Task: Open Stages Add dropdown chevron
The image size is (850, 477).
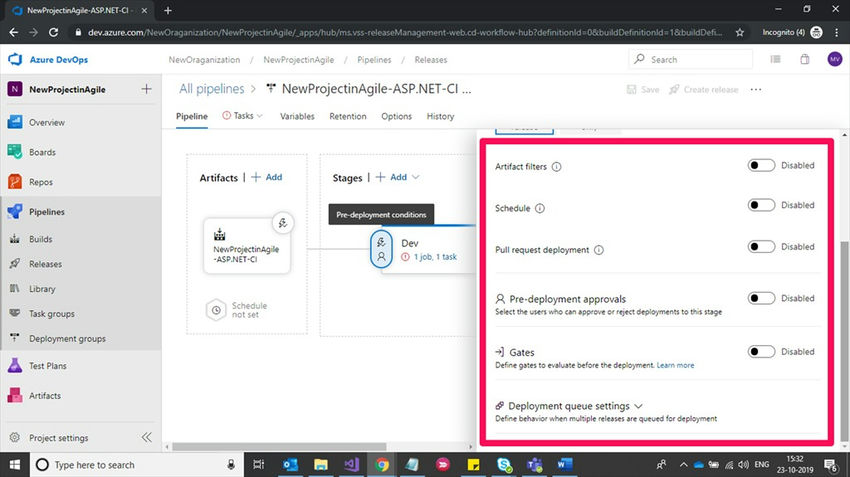Action: (416, 177)
